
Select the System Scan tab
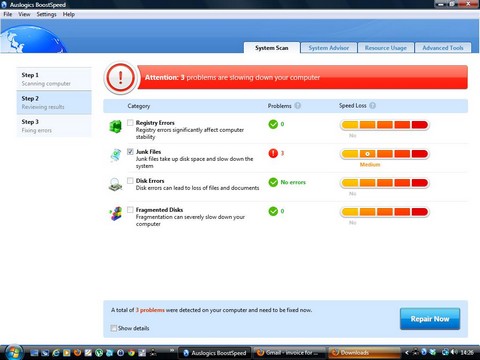[x=272, y=48]
